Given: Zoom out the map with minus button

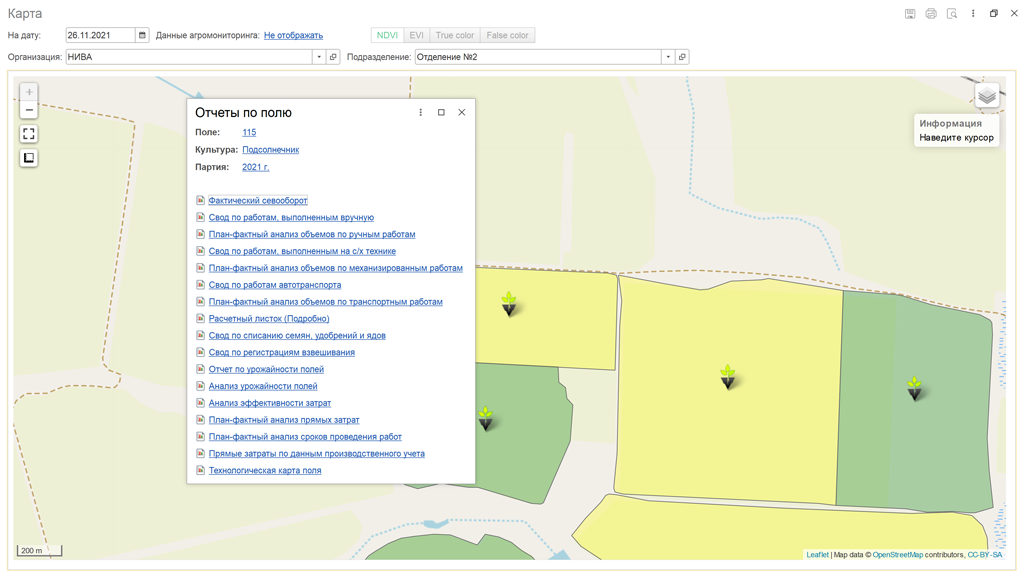Looking at the screenshot, I should [29, 110].
